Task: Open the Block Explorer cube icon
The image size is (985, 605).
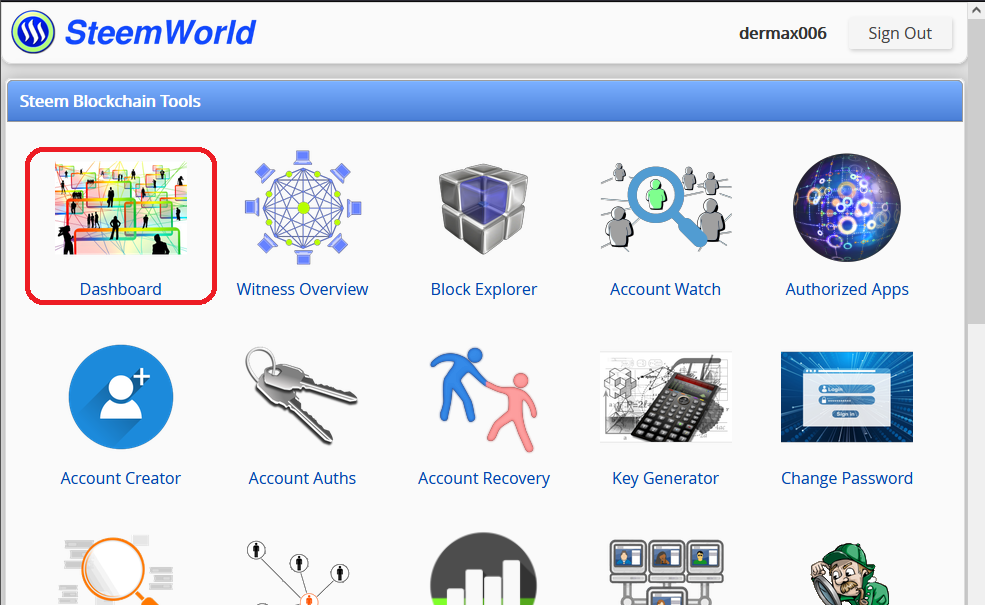Action: click(x=484, y=209)
